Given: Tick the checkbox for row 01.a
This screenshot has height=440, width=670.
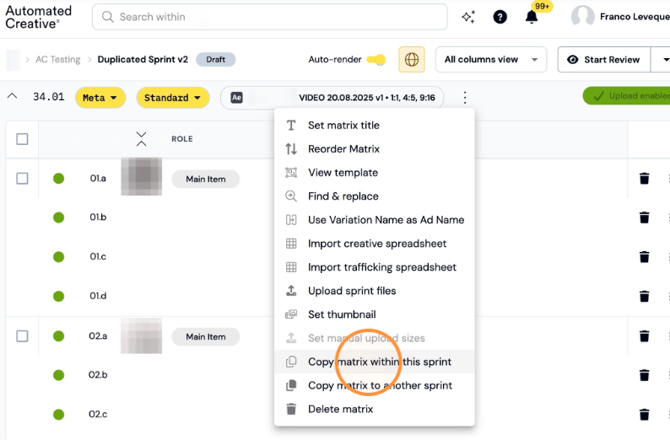Looking at the screenshot, I should [22, 178].
